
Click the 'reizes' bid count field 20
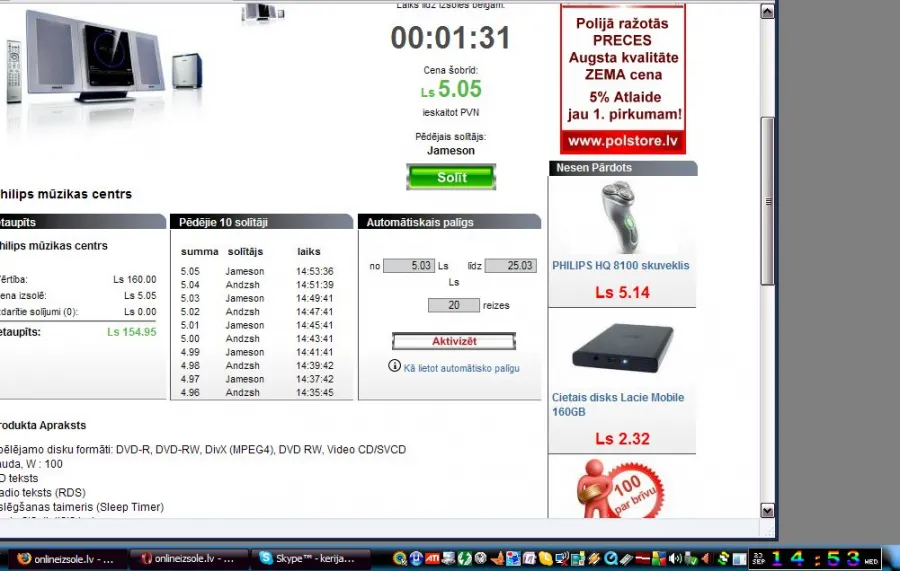click(453, 305)
